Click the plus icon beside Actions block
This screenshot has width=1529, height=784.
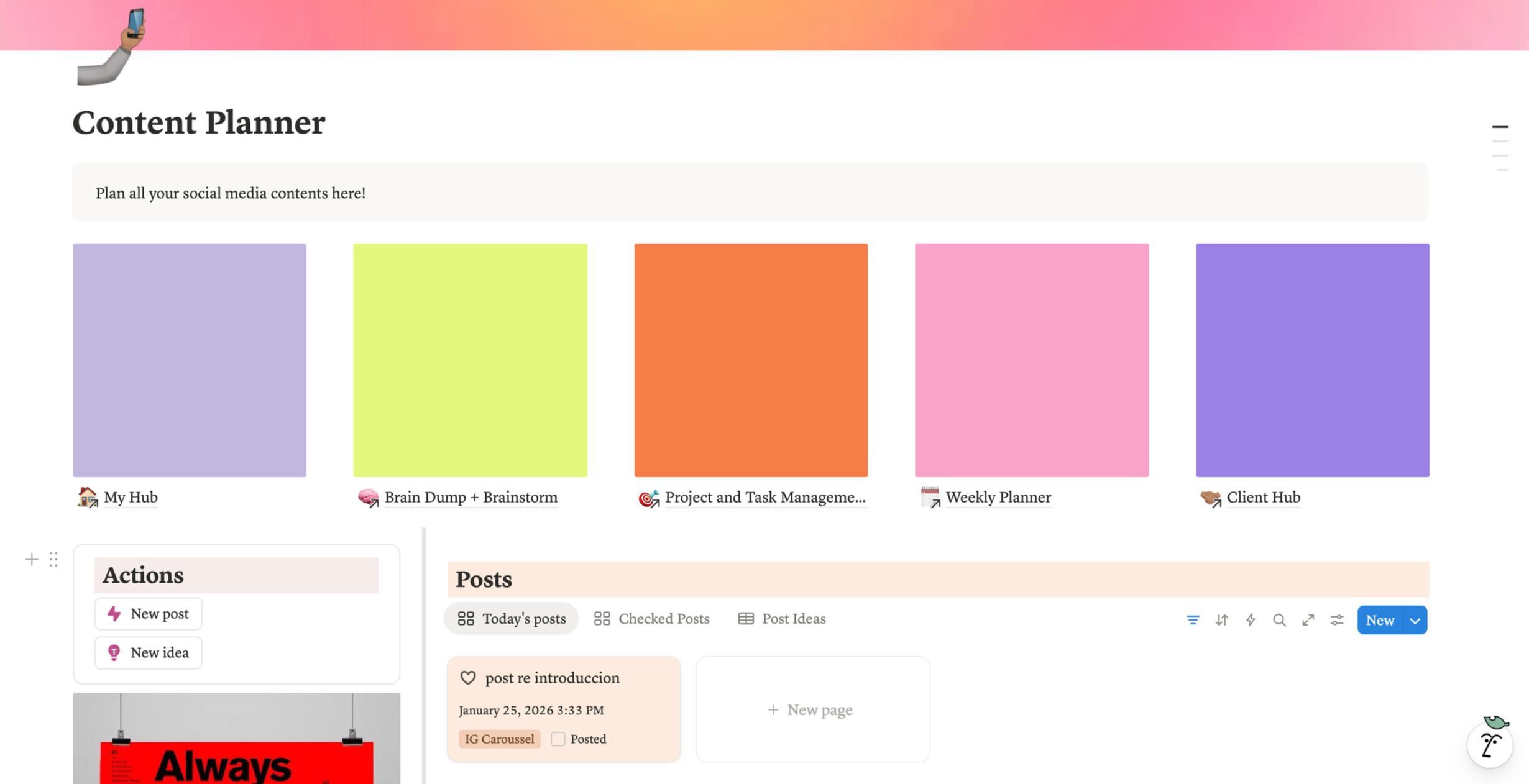pos(32,560)
